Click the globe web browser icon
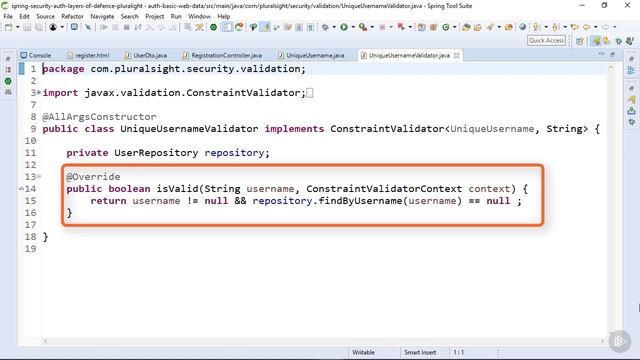 click(522, 27)
